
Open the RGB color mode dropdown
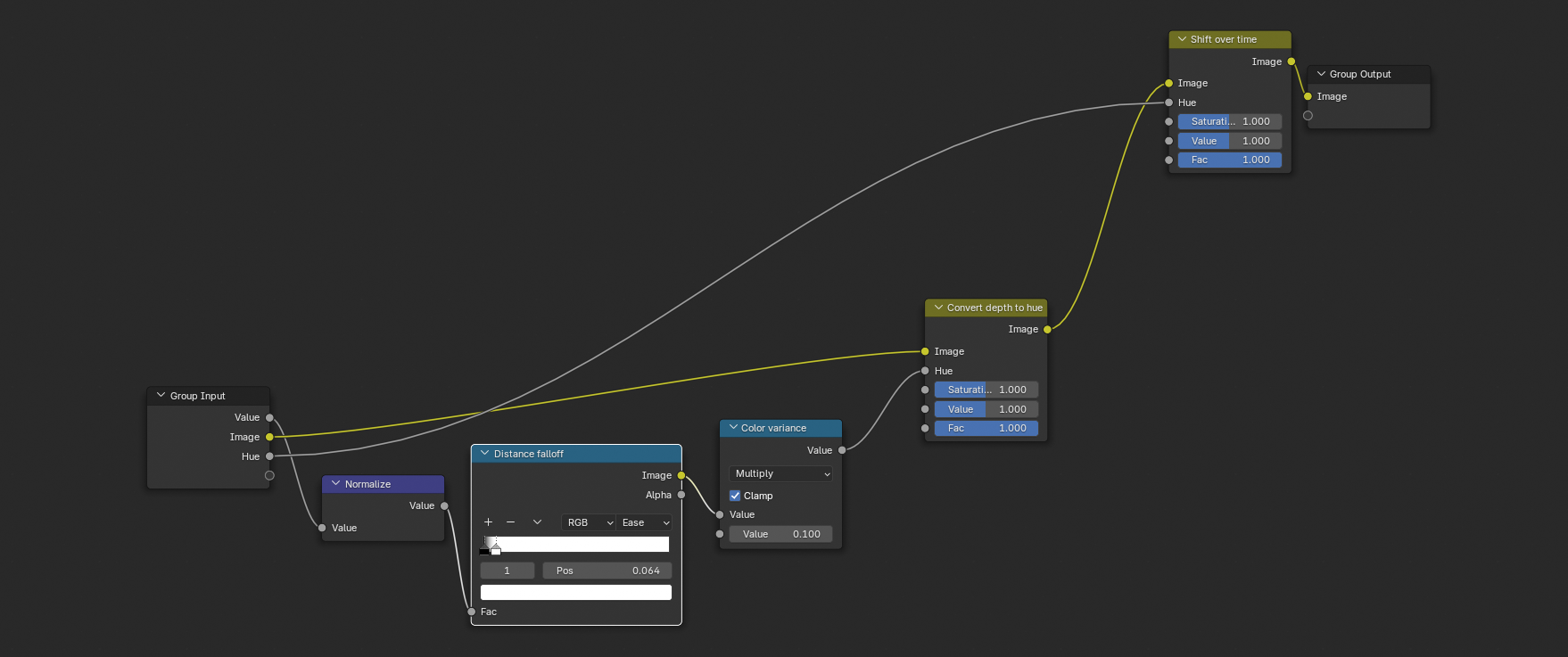pyautogui.click(x=588, y=522)
